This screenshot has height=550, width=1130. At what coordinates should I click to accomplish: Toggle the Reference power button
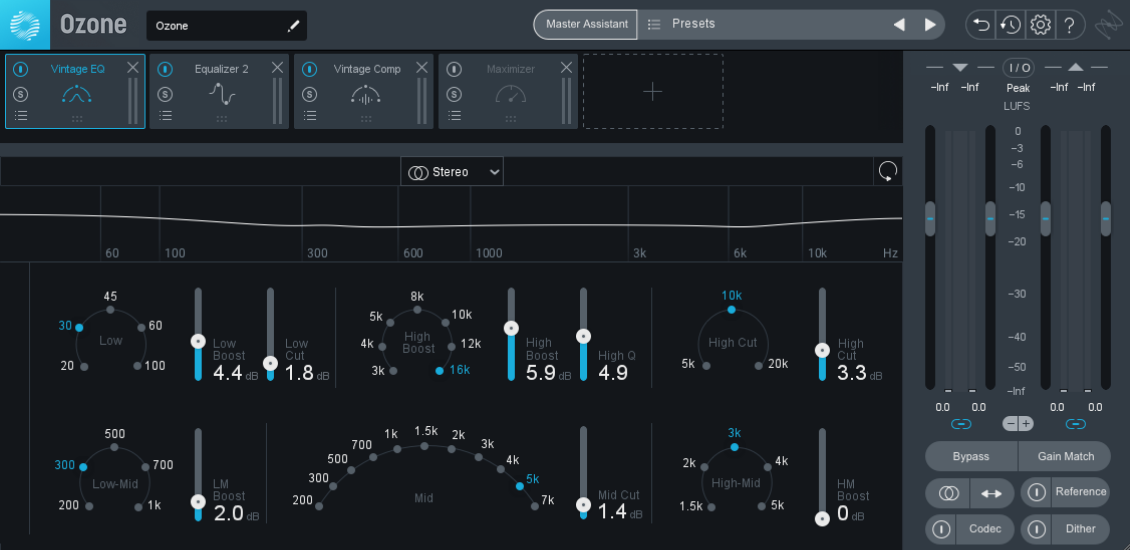(1036, 492)
